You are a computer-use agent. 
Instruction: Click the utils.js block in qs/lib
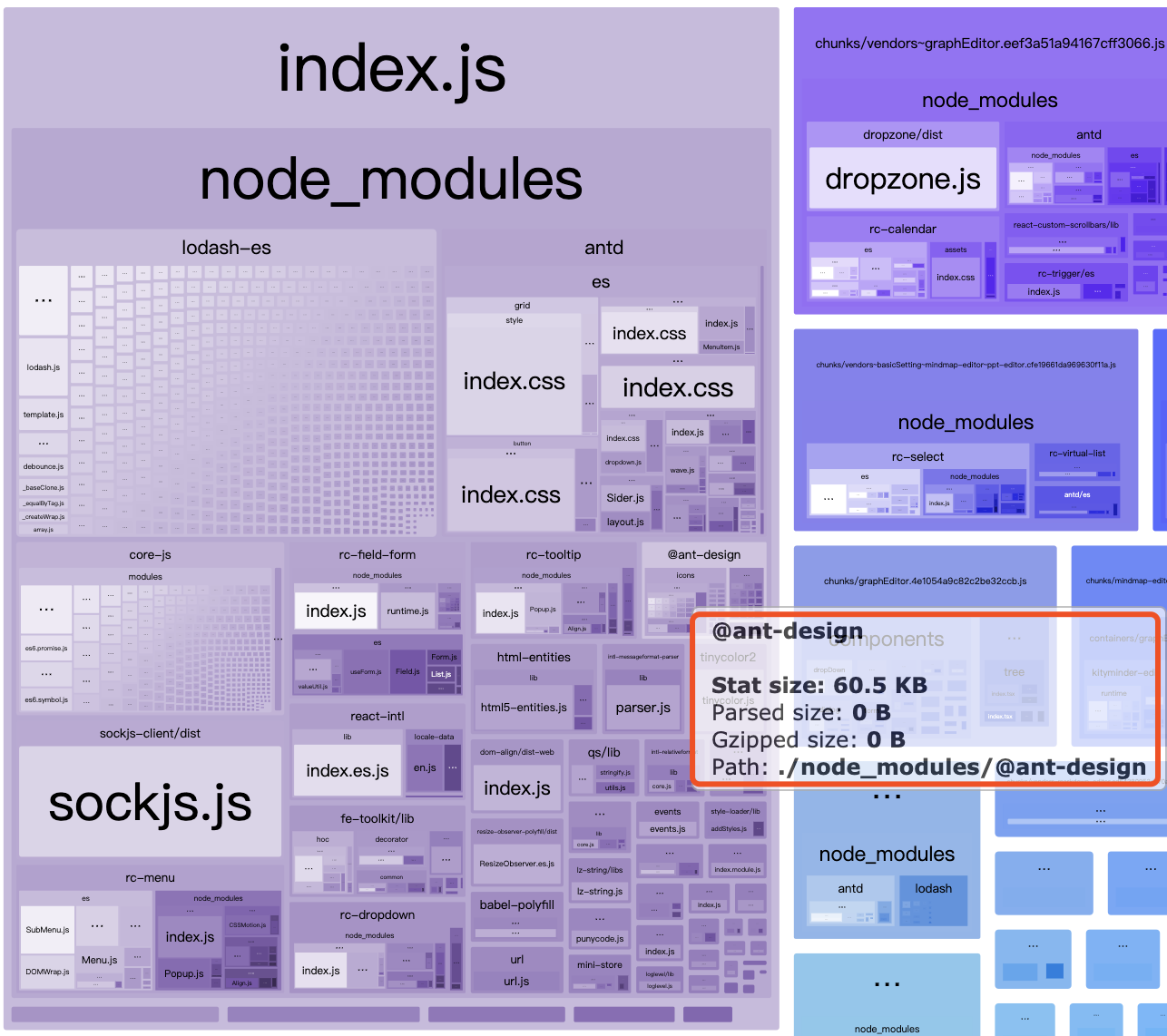click(x=615, y=787)
